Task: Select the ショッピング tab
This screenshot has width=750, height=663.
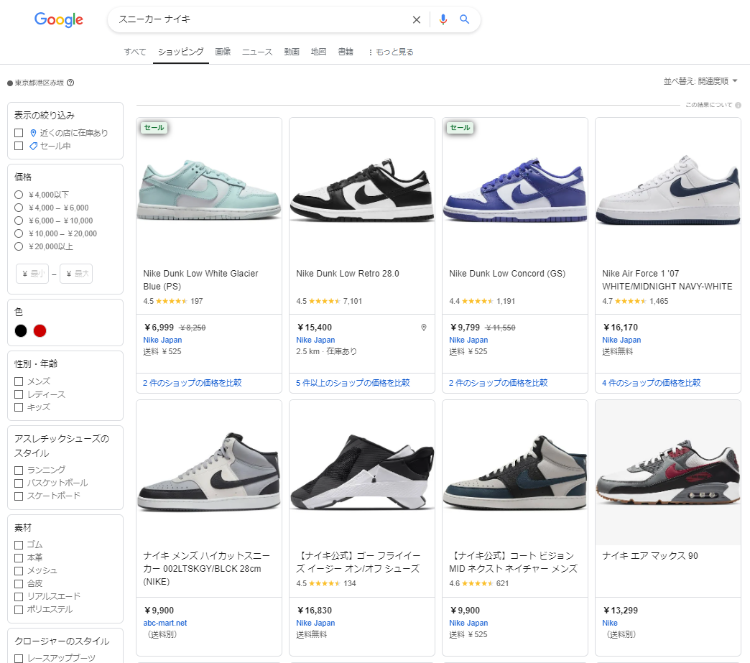Action: pos(181,52)
